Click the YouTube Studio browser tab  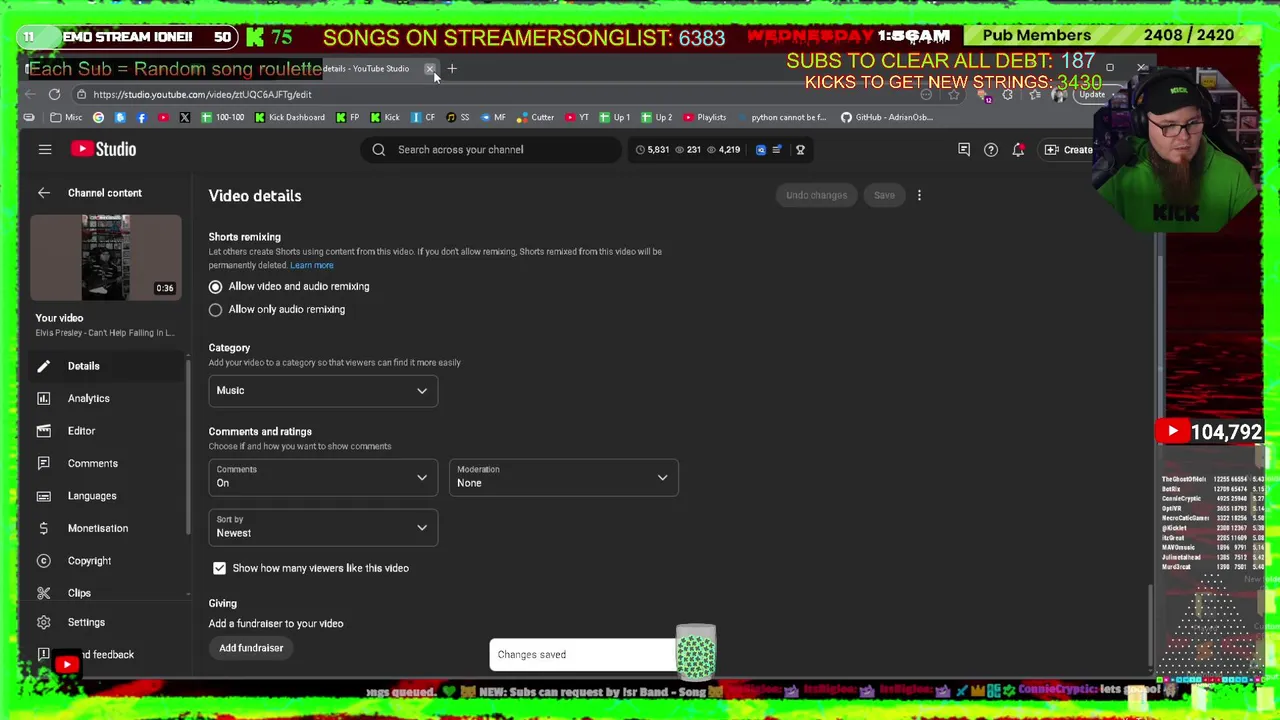coord(366,69)
